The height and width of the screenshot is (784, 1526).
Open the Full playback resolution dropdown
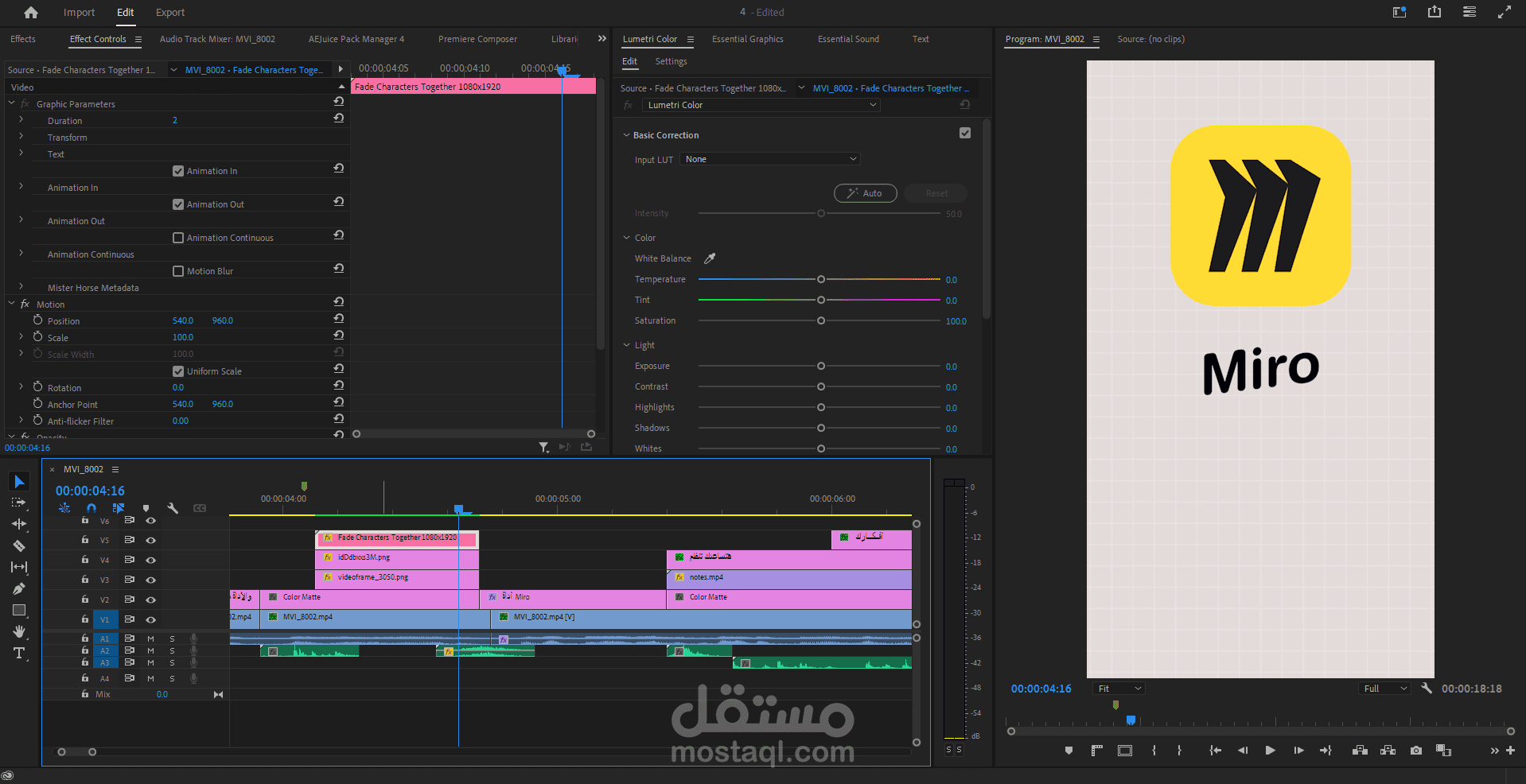[x=1384, y=689]
